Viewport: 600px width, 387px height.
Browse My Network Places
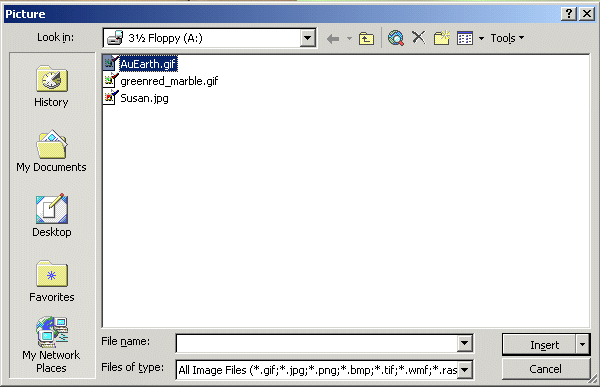[52, 345]
